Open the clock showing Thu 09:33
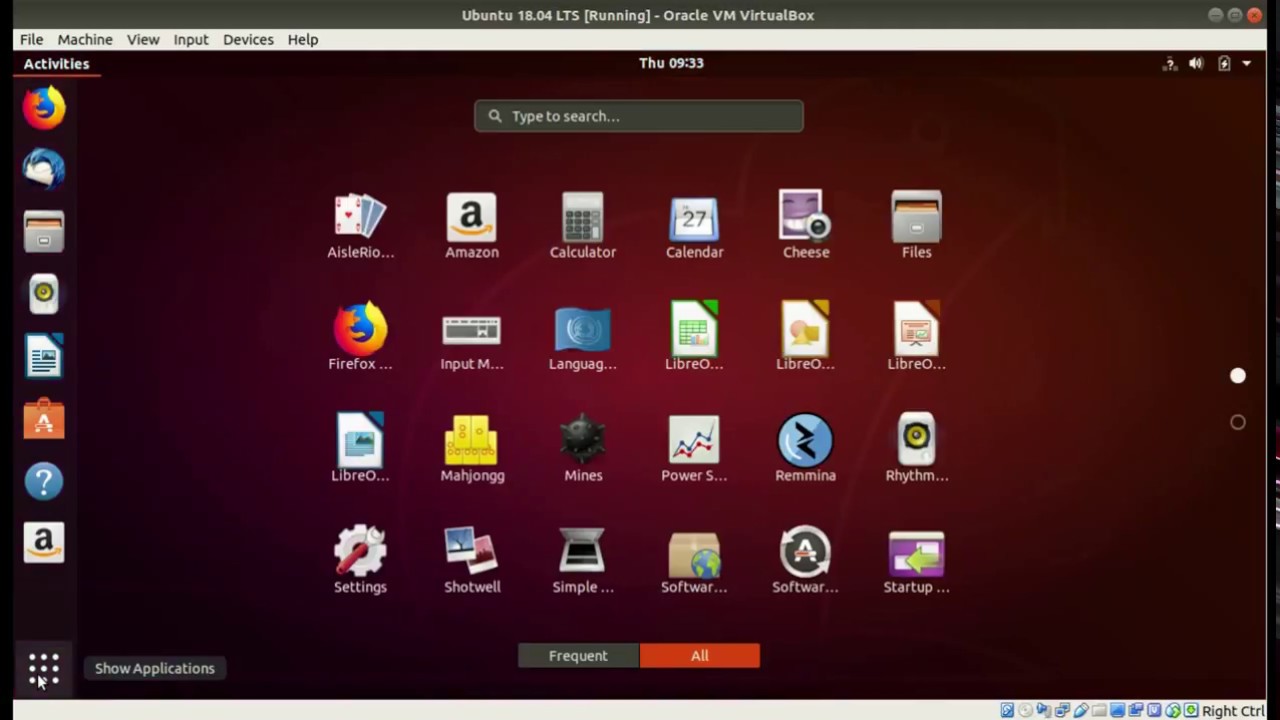The image size is (1280, 720). (672, 63)
